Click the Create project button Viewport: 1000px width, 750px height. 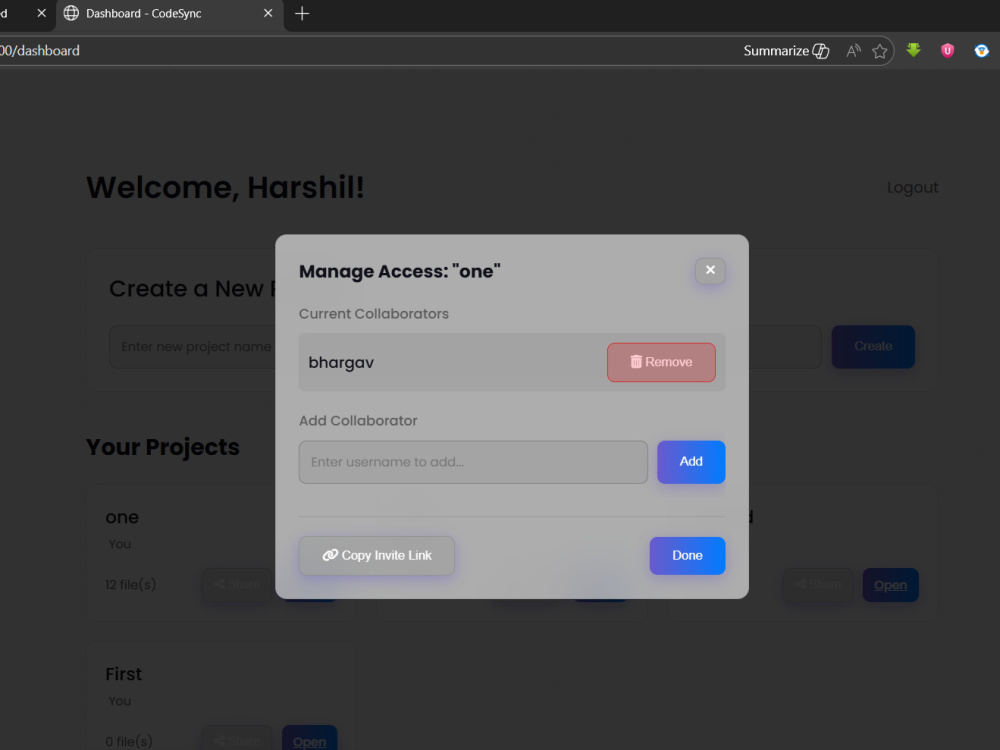tap(873, 346)
